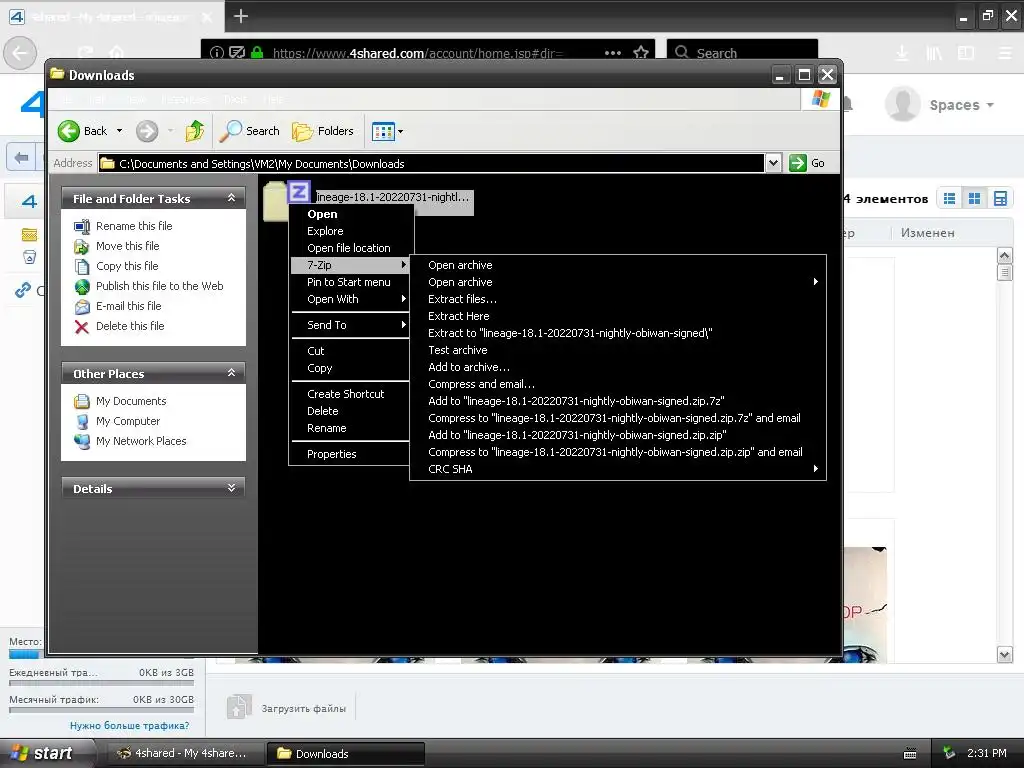Choose Open file location in context menu
This screenshot has height=768, width=1024.
pyautogui.click(x=349, y=248)
